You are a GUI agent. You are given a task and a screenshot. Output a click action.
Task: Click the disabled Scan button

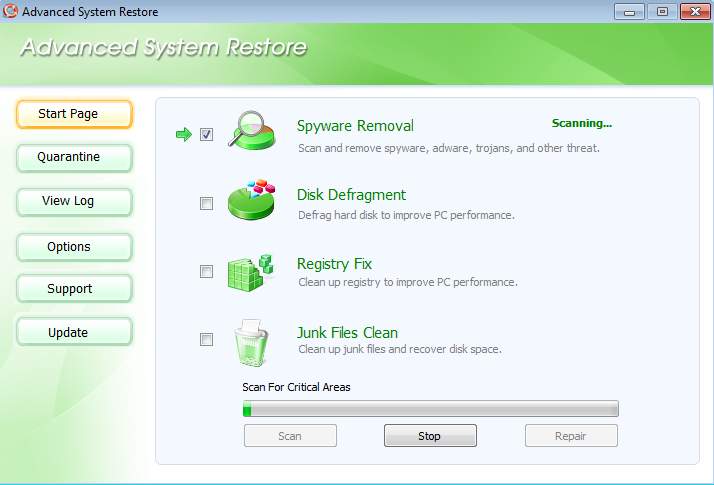[x=290, y=436]
